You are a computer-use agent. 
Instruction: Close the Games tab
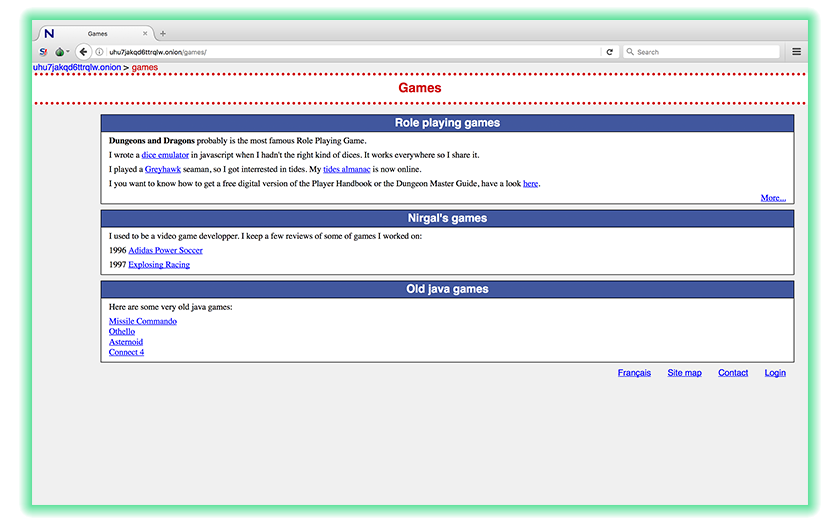click(146, 33)
